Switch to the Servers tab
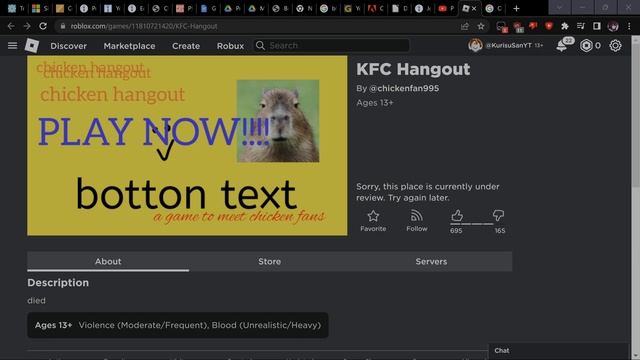Image resolution: width=640 pixels, height=360 pixels. pyautogui.click(x=431, y=262)
